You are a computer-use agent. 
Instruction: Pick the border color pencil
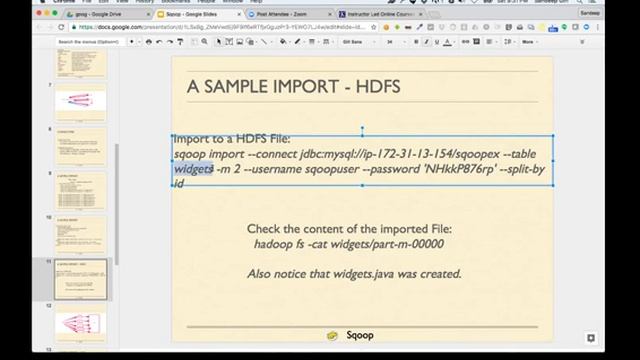(x=298, y=42)
